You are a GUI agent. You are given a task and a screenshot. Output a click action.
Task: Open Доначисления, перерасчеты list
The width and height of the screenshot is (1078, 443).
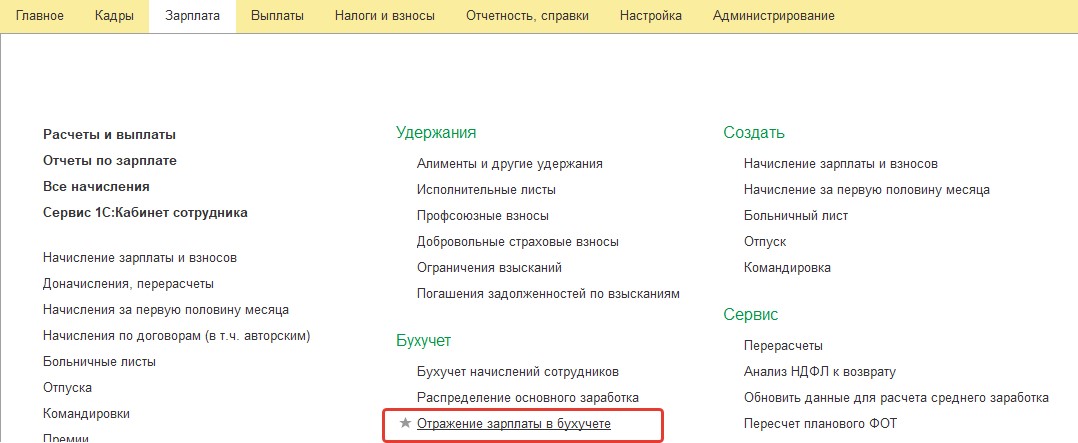coord(128,284)
